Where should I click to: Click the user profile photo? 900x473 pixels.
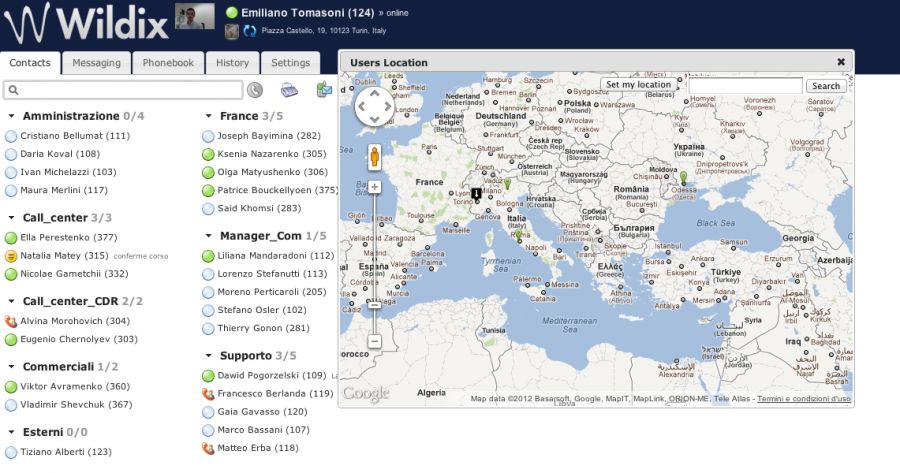[195, 16]
